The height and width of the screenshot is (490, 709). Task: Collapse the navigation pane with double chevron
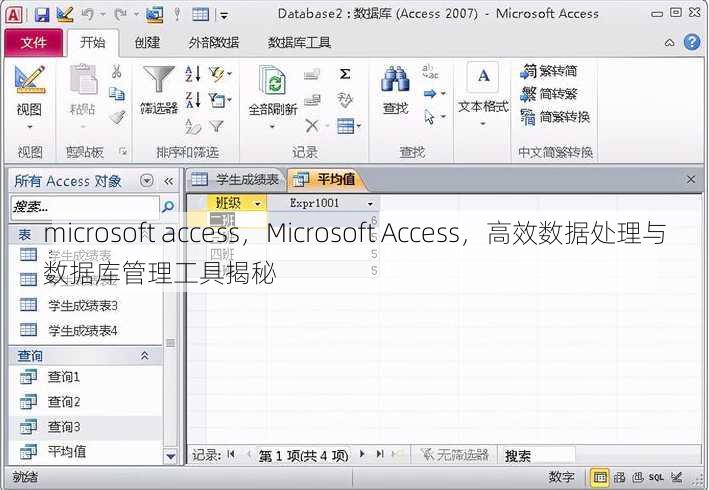tap(169, 181)
